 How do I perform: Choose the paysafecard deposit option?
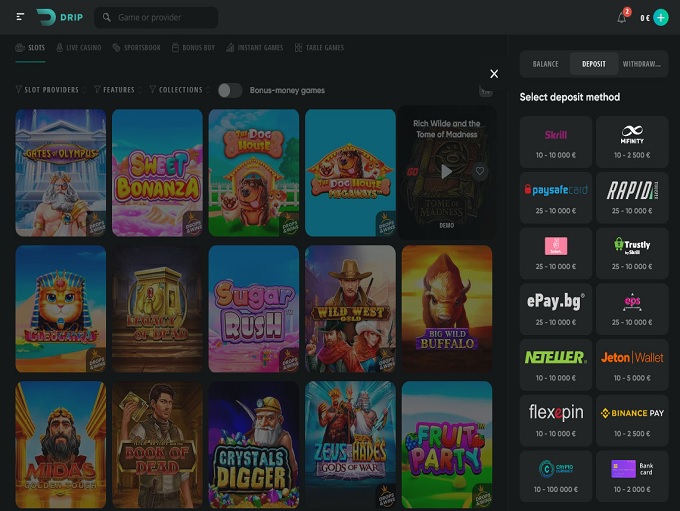555,197
